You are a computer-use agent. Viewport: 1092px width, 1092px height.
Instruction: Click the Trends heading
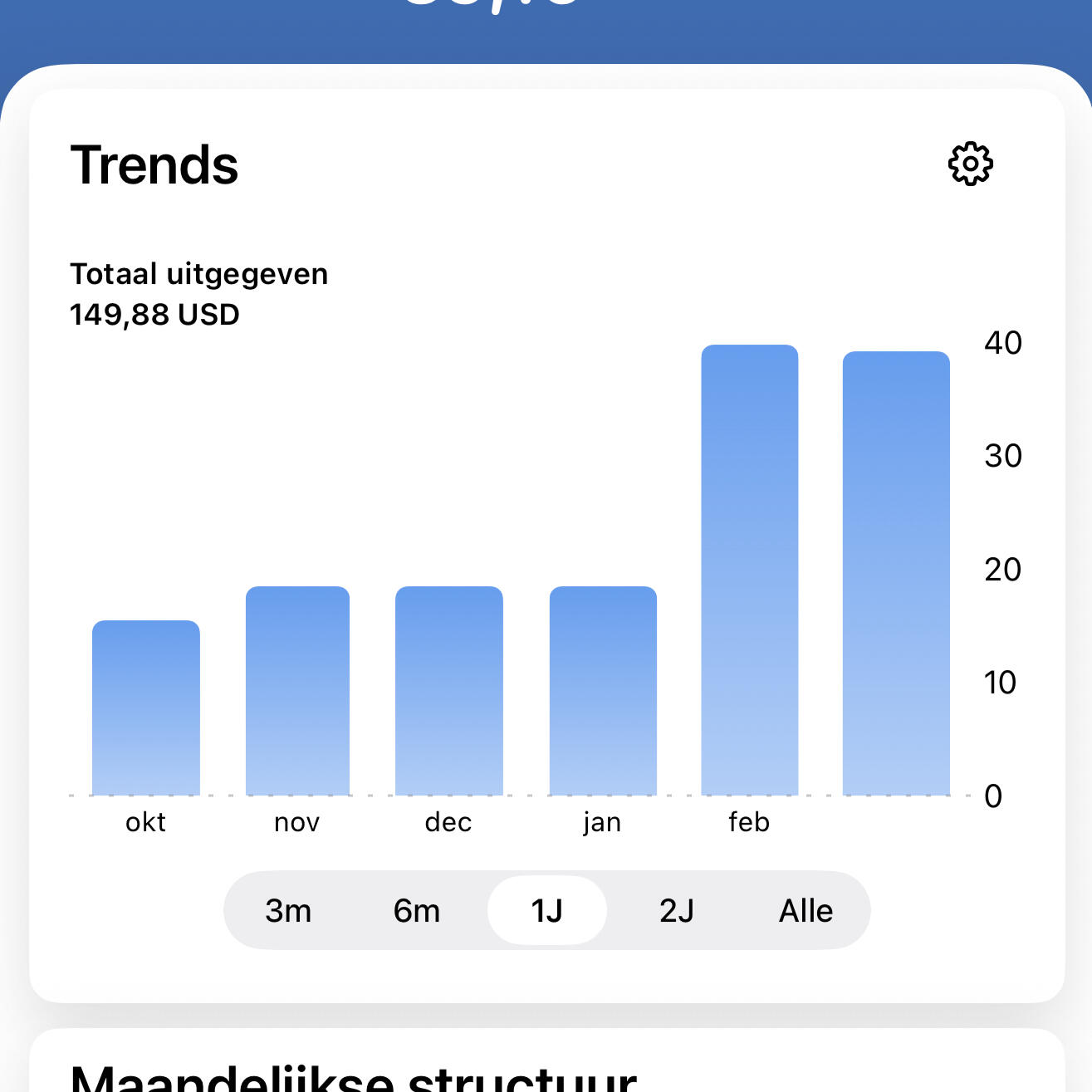[154, 165]
